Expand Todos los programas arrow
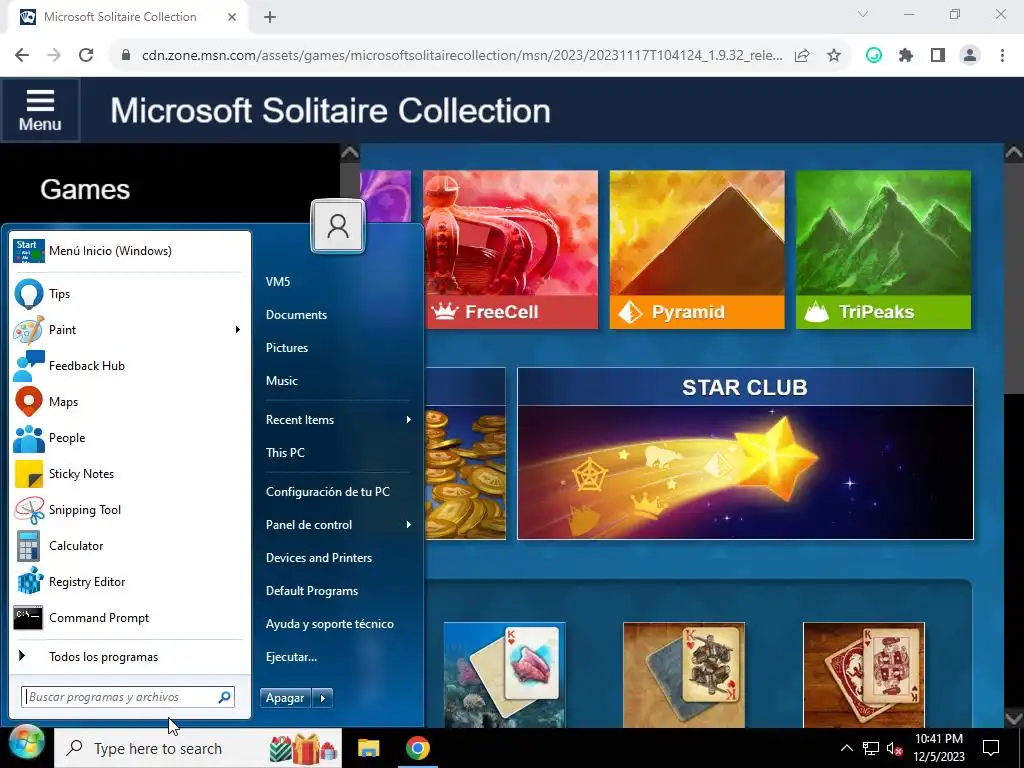The width and height of the screenshot is (1024, 768). pos(22,656)
